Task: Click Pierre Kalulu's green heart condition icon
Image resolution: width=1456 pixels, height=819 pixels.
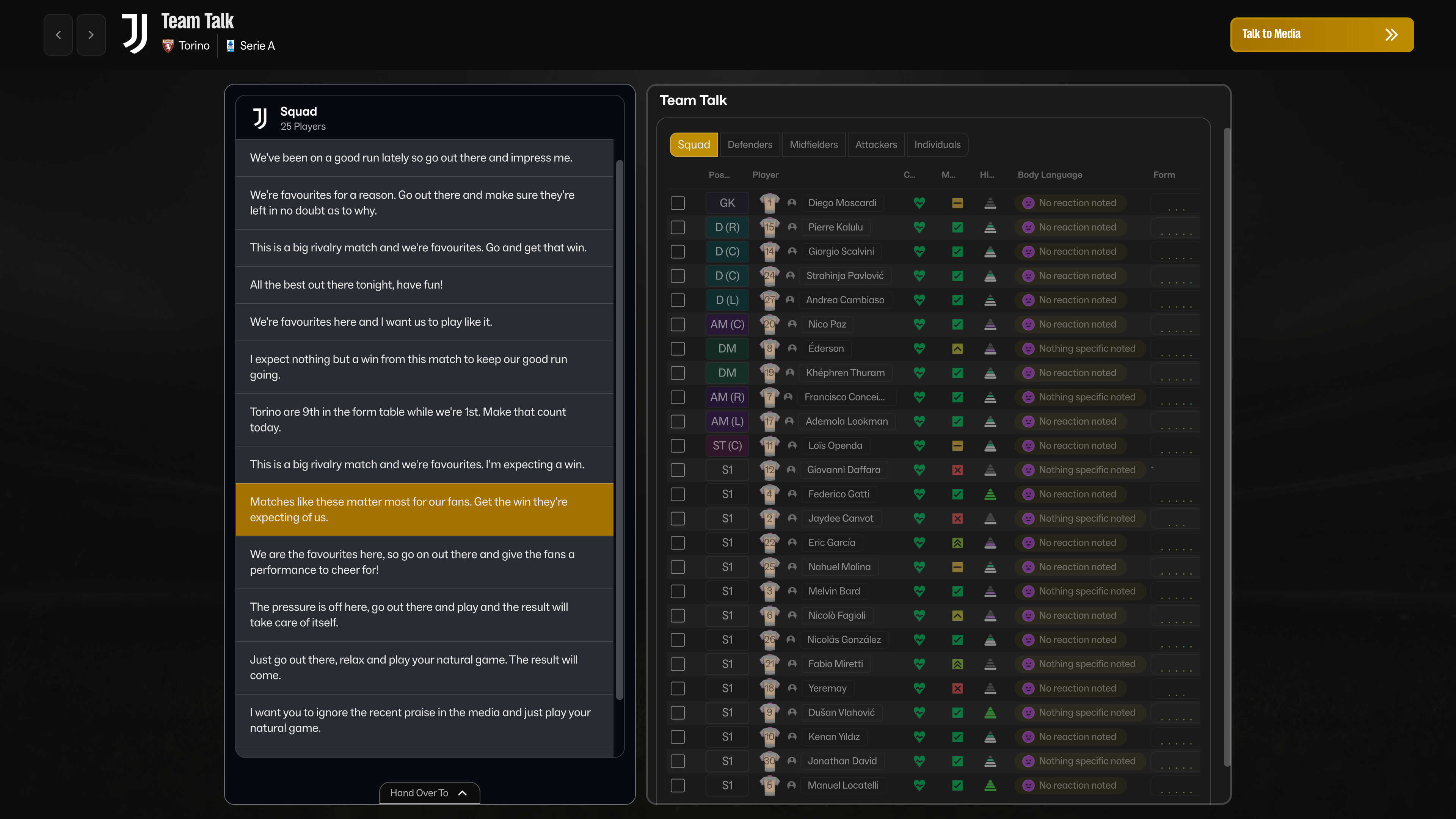Action: 919,227
